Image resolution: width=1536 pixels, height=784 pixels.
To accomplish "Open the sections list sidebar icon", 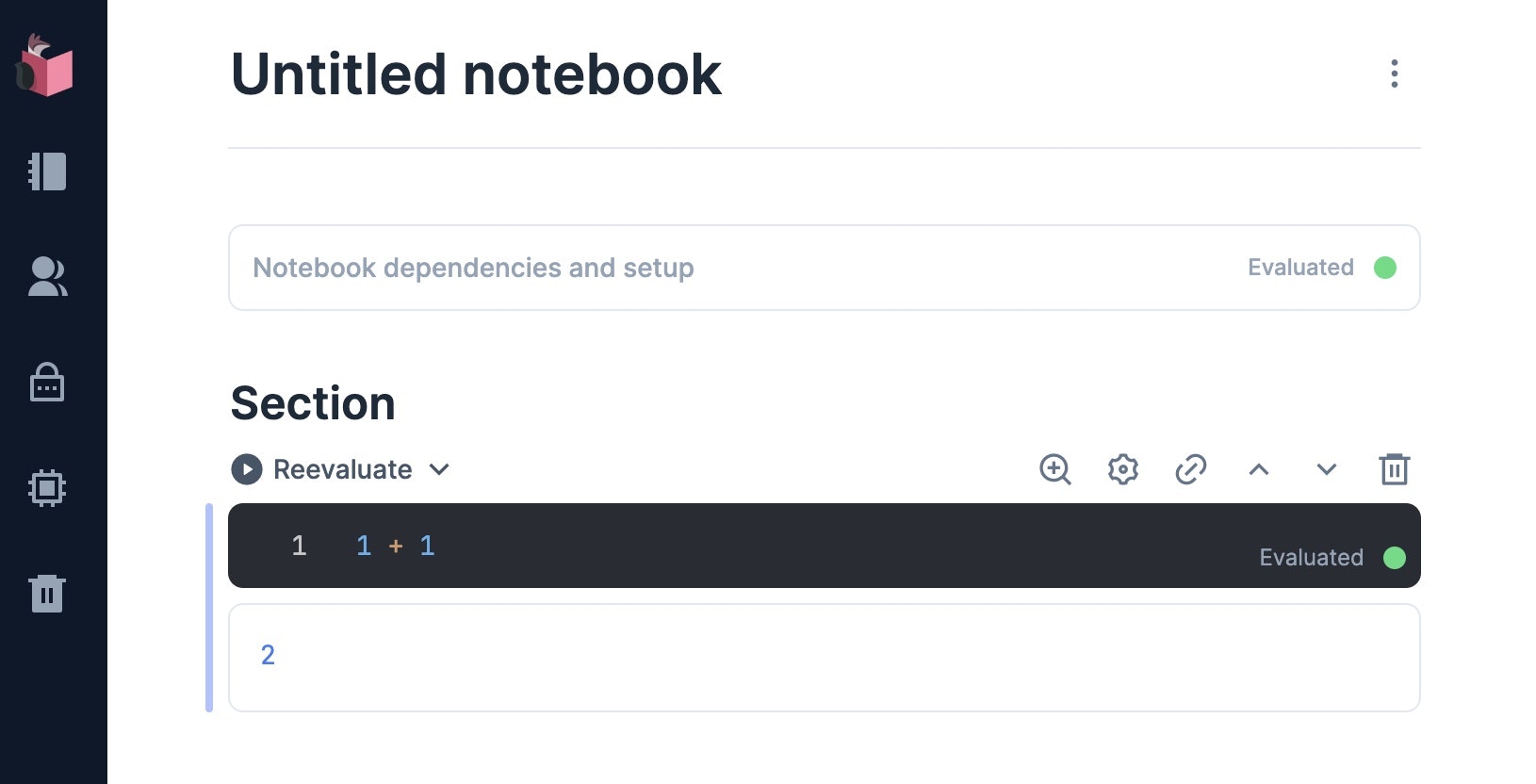I will tap(47, 171).
